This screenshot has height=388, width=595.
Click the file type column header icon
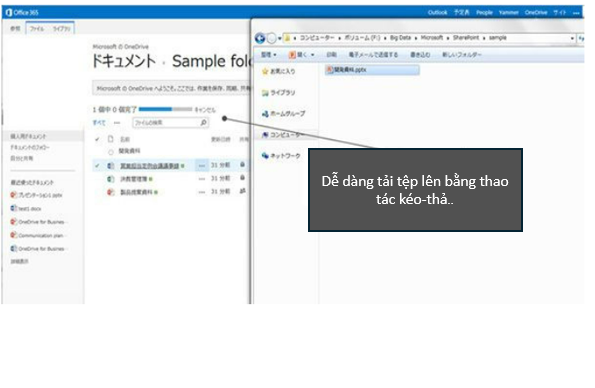110,139
